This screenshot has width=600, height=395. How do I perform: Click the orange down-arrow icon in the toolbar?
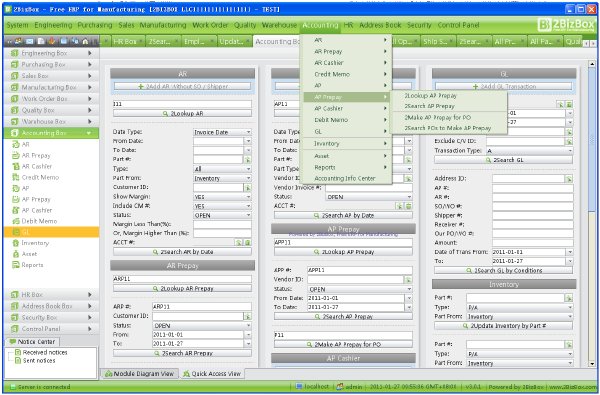point(52,41)
